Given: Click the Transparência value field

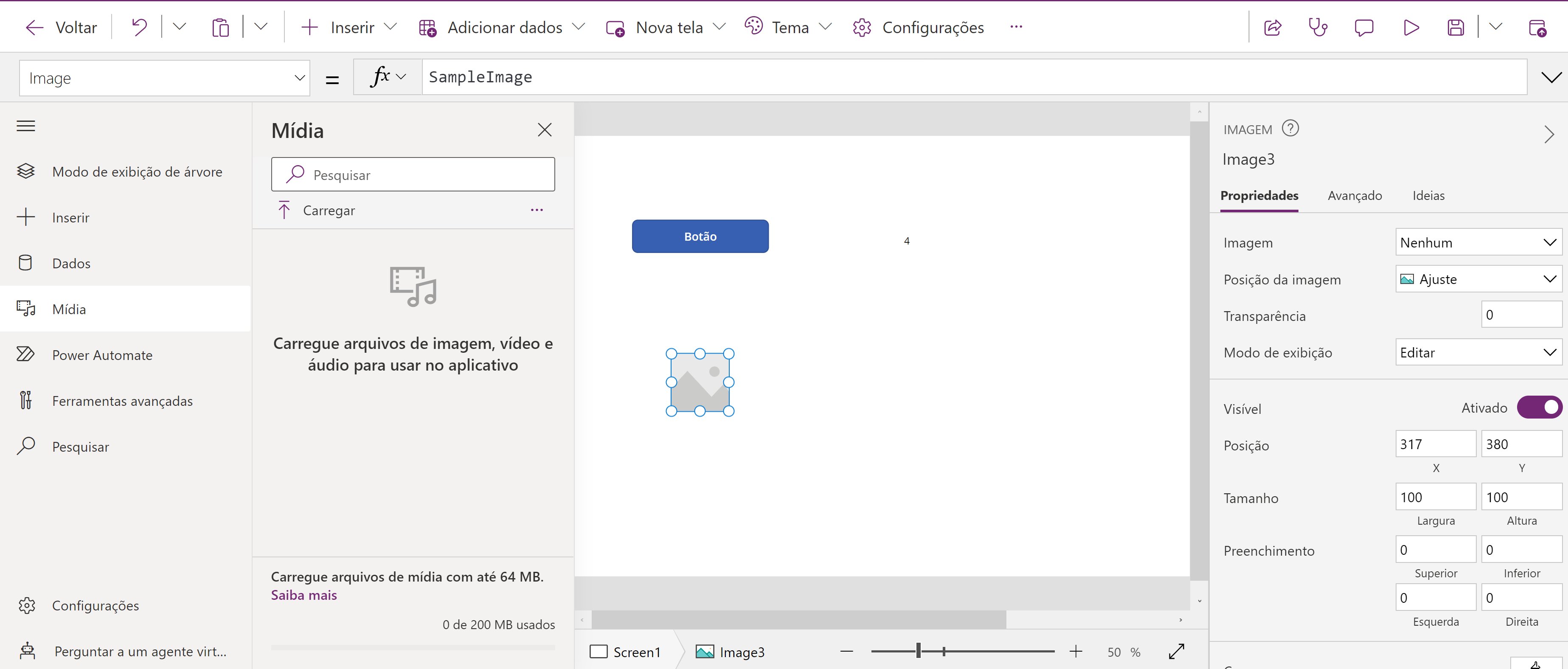Looking at the screenshot, I should point(1521,315).
